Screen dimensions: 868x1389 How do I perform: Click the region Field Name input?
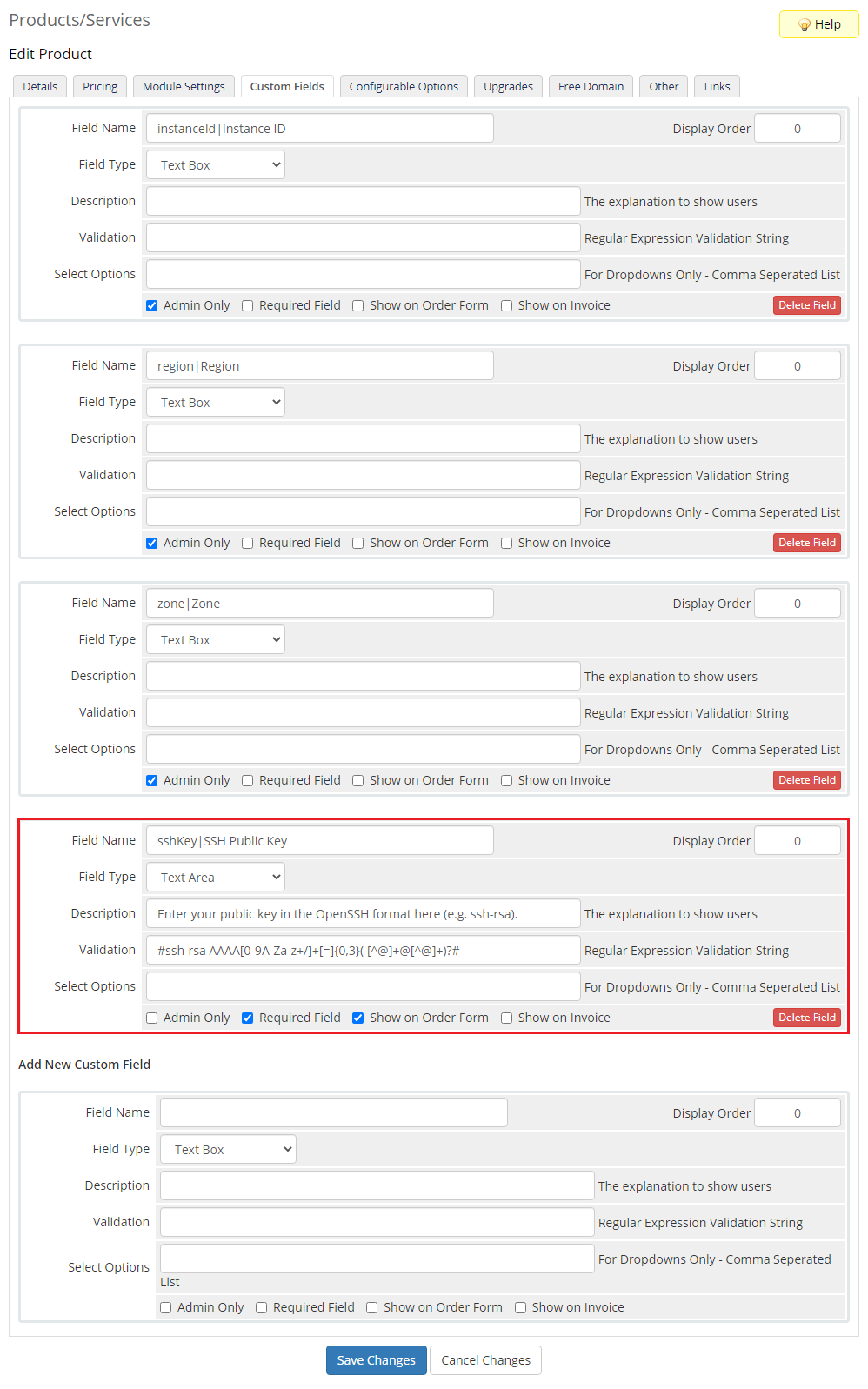click(x=319, y=365)
